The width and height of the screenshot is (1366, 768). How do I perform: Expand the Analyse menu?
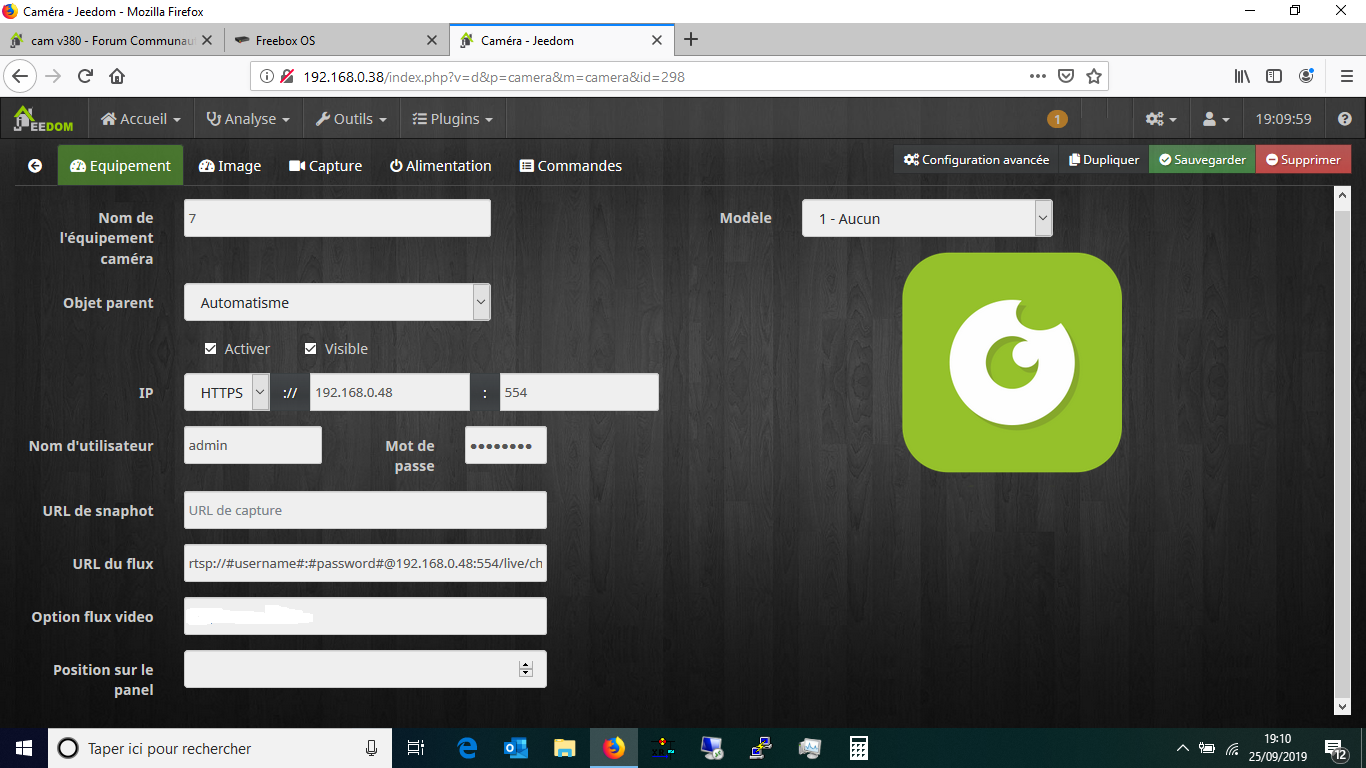[x=248, y=119]
